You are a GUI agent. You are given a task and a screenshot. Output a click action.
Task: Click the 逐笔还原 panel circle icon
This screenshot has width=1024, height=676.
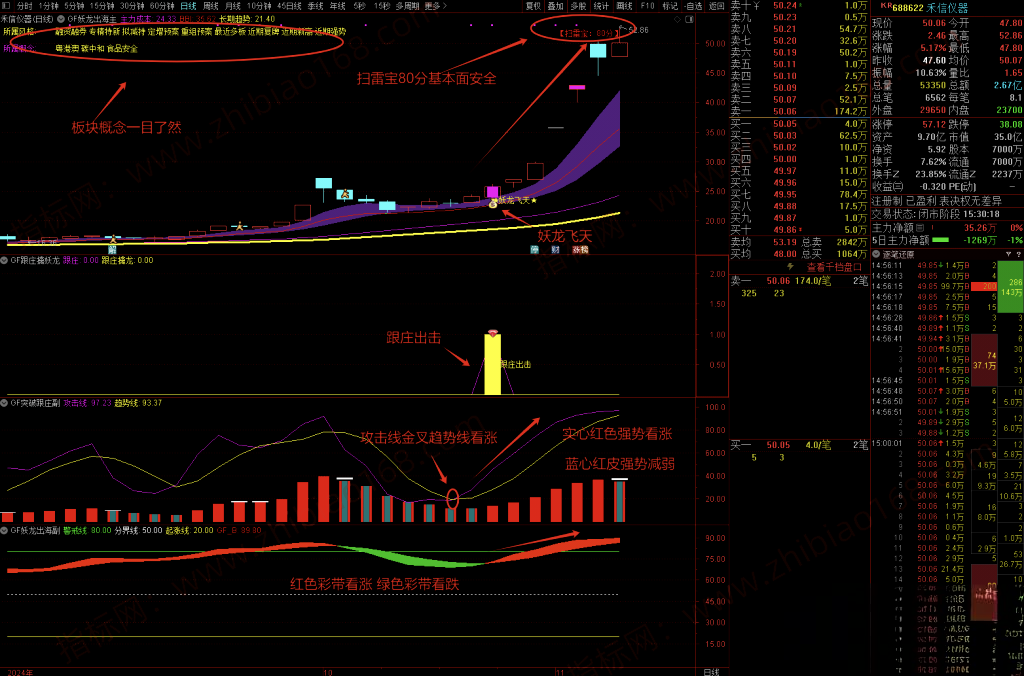pos(875,254)
